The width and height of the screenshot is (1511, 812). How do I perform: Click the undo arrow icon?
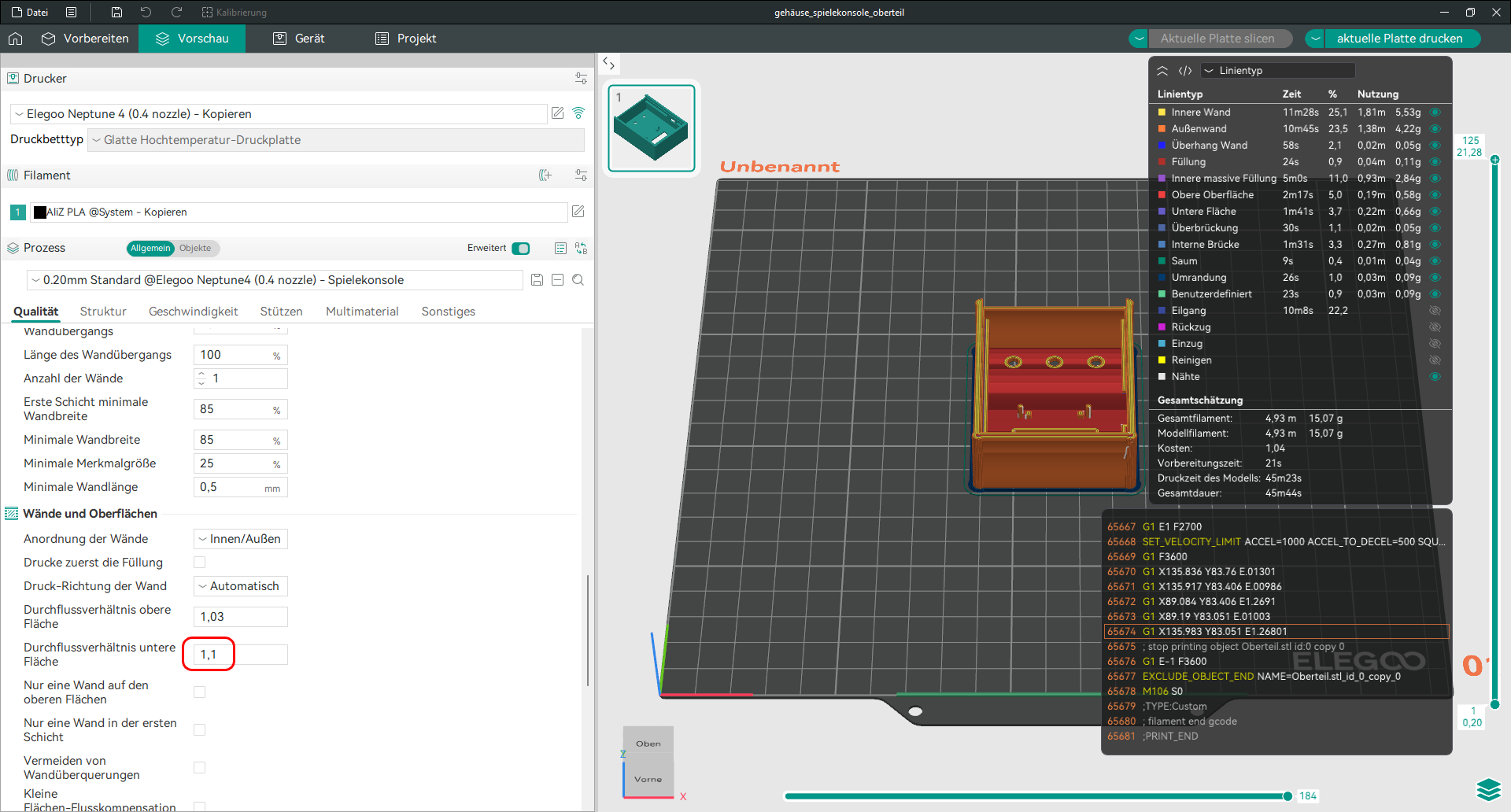point(146,13)
